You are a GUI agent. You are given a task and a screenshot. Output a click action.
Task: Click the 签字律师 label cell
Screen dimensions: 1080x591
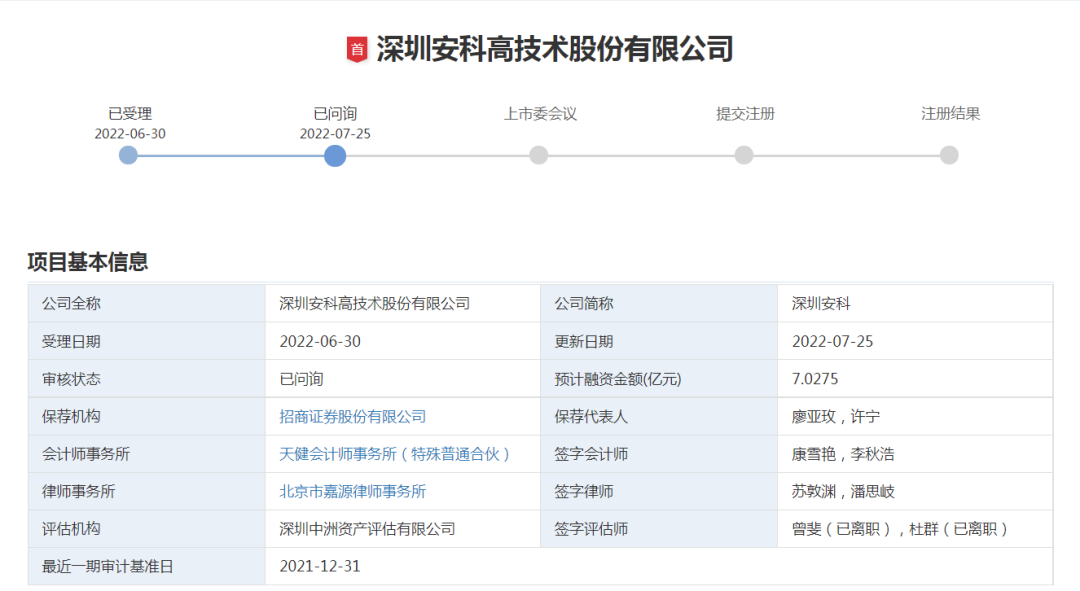[x=659, y=491]
